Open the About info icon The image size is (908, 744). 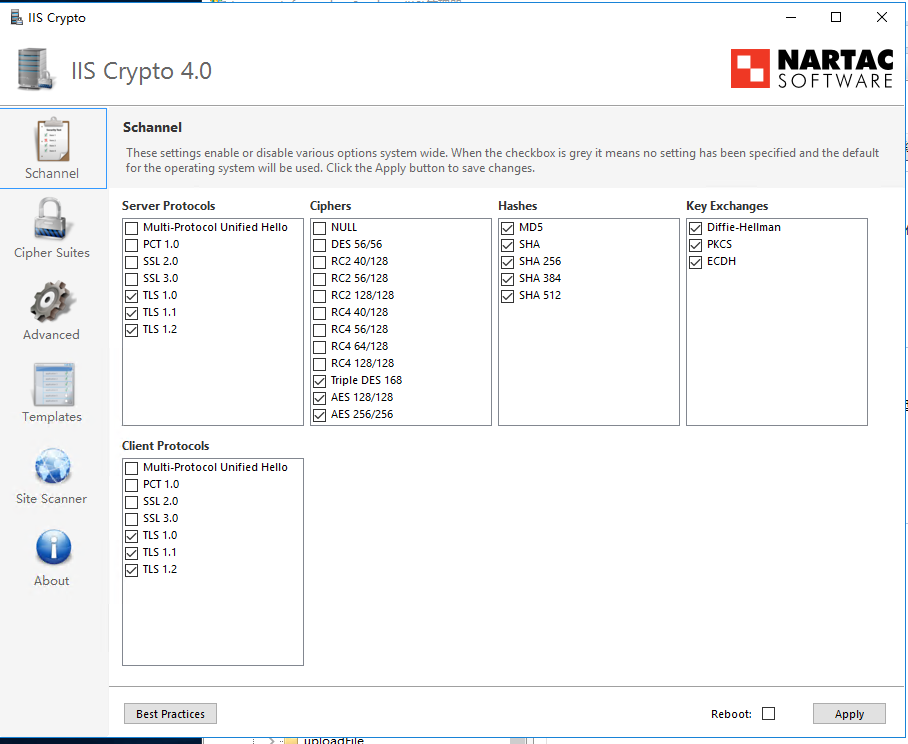(x=53, y=547)
